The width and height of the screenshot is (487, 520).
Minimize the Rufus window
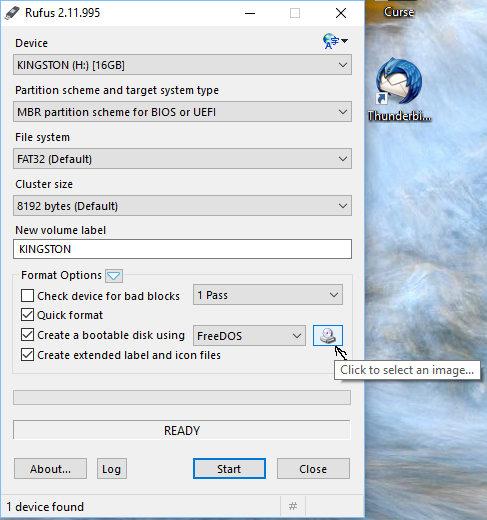pyautogui.click(x=250, y=13)
